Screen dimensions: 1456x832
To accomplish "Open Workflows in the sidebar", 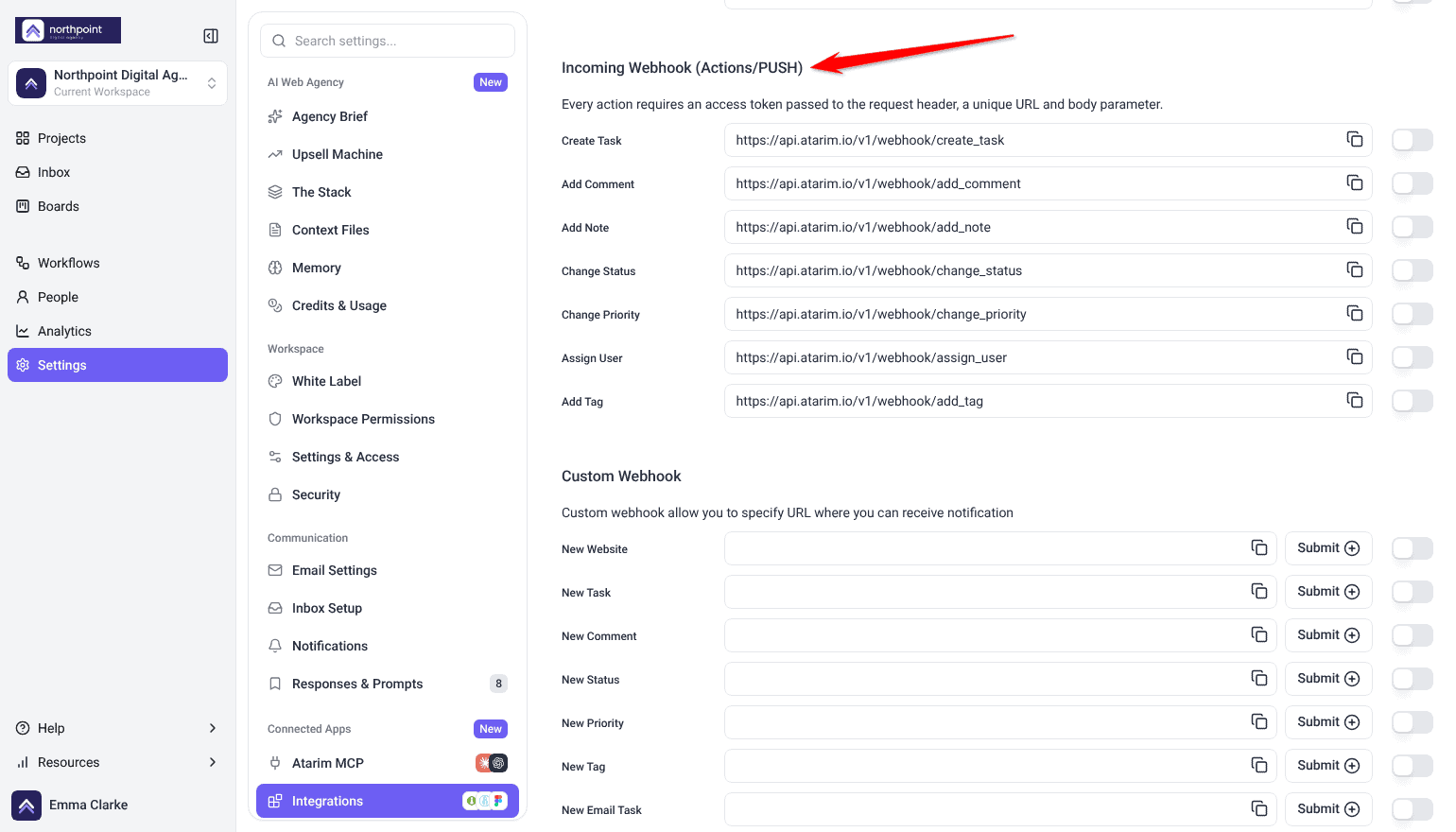I will [x=117, y=263].
